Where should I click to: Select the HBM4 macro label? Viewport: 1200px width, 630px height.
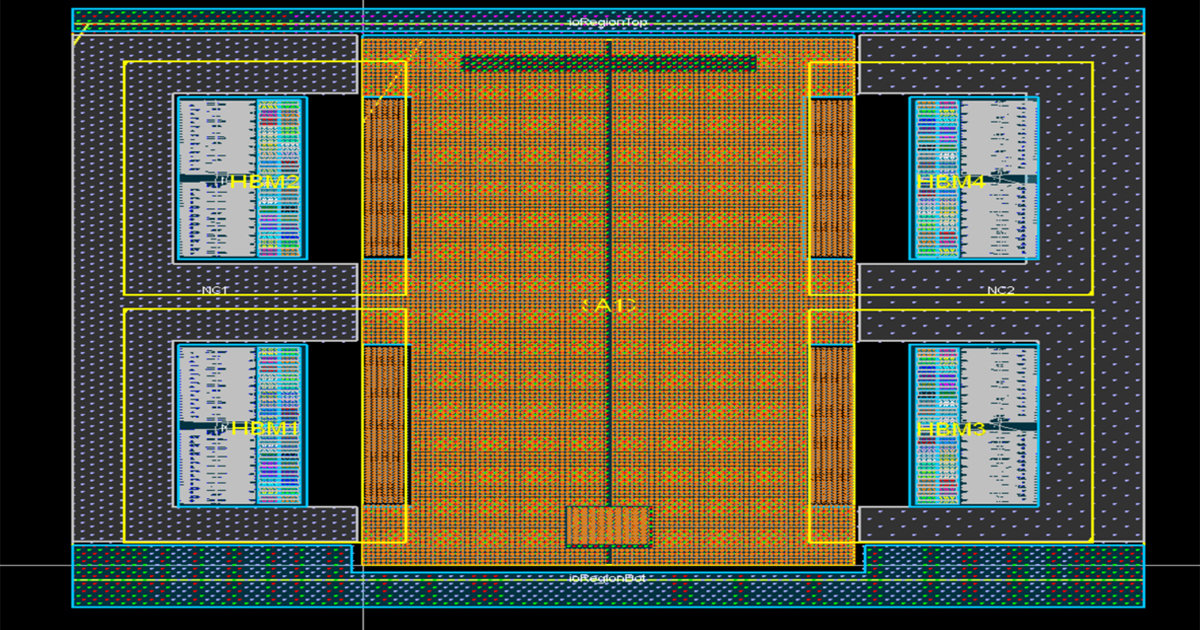point(951,182)
